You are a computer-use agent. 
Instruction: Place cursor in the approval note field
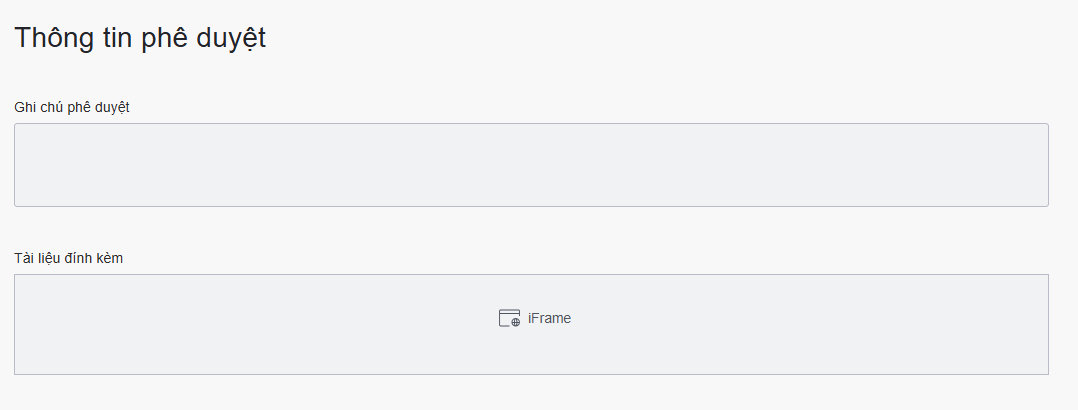click(x=531, y=165)
